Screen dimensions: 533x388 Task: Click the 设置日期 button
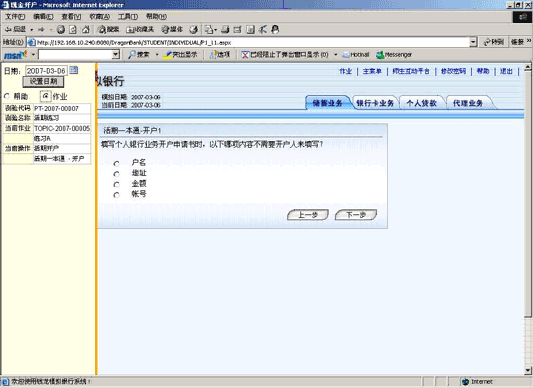click(43, 81)
